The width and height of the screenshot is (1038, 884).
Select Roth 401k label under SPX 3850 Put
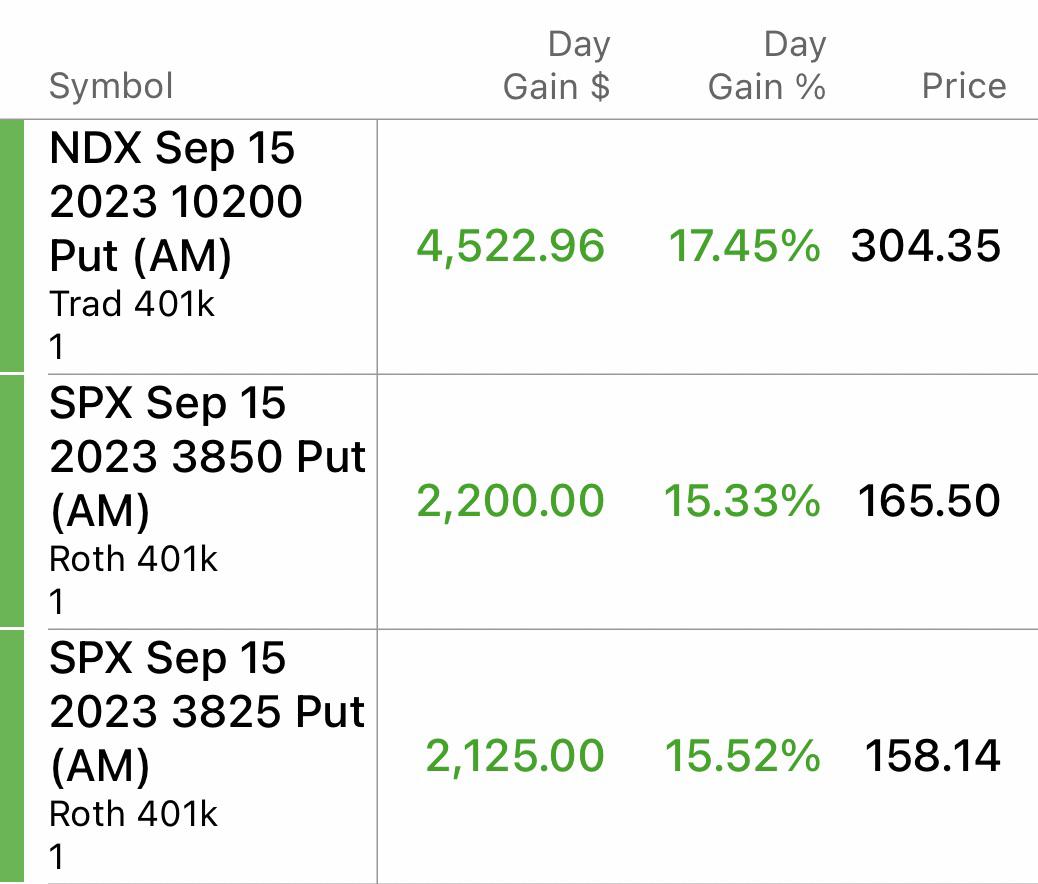coord(133,559)
